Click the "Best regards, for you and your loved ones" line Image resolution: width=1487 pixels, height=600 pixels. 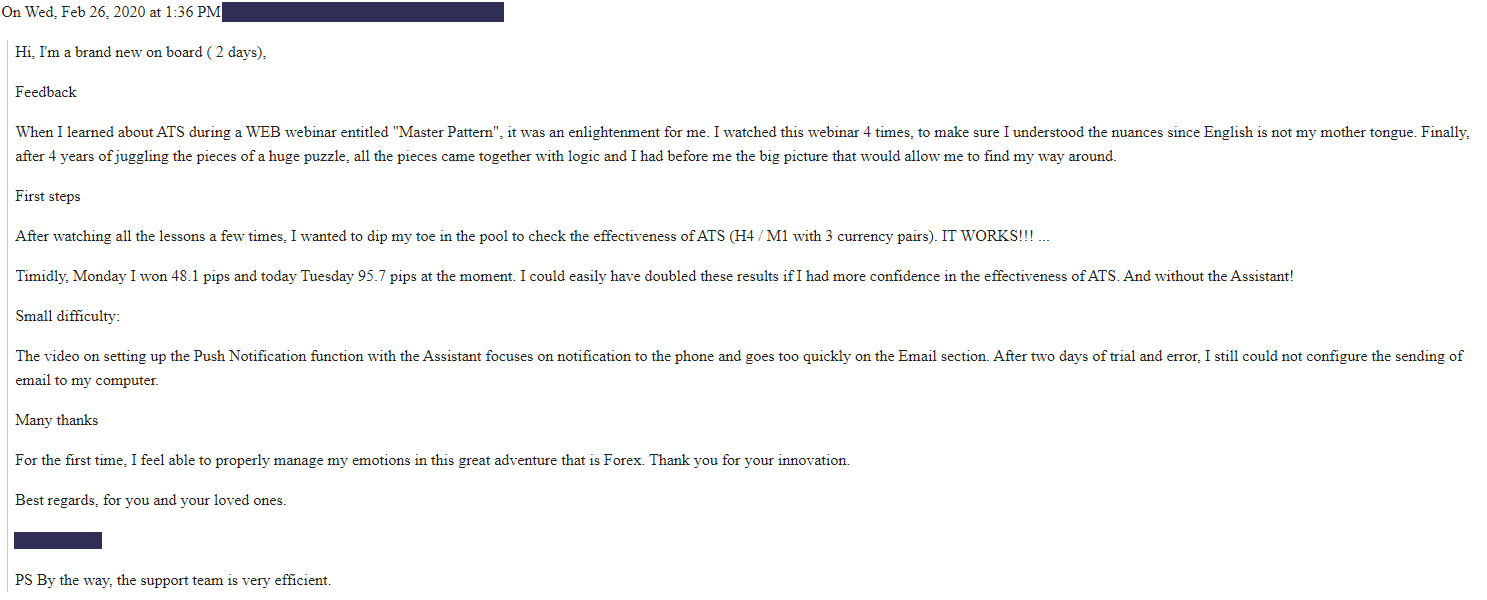[x=151, y=500]
